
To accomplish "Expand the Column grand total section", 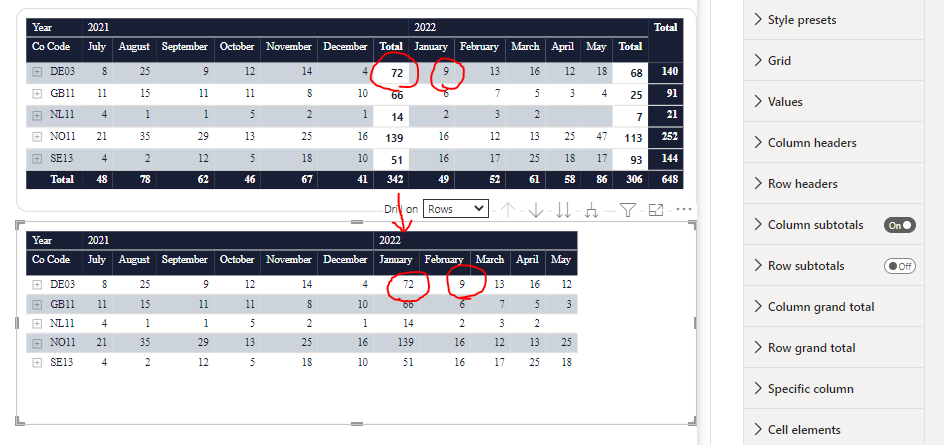I will pos(833,307).
